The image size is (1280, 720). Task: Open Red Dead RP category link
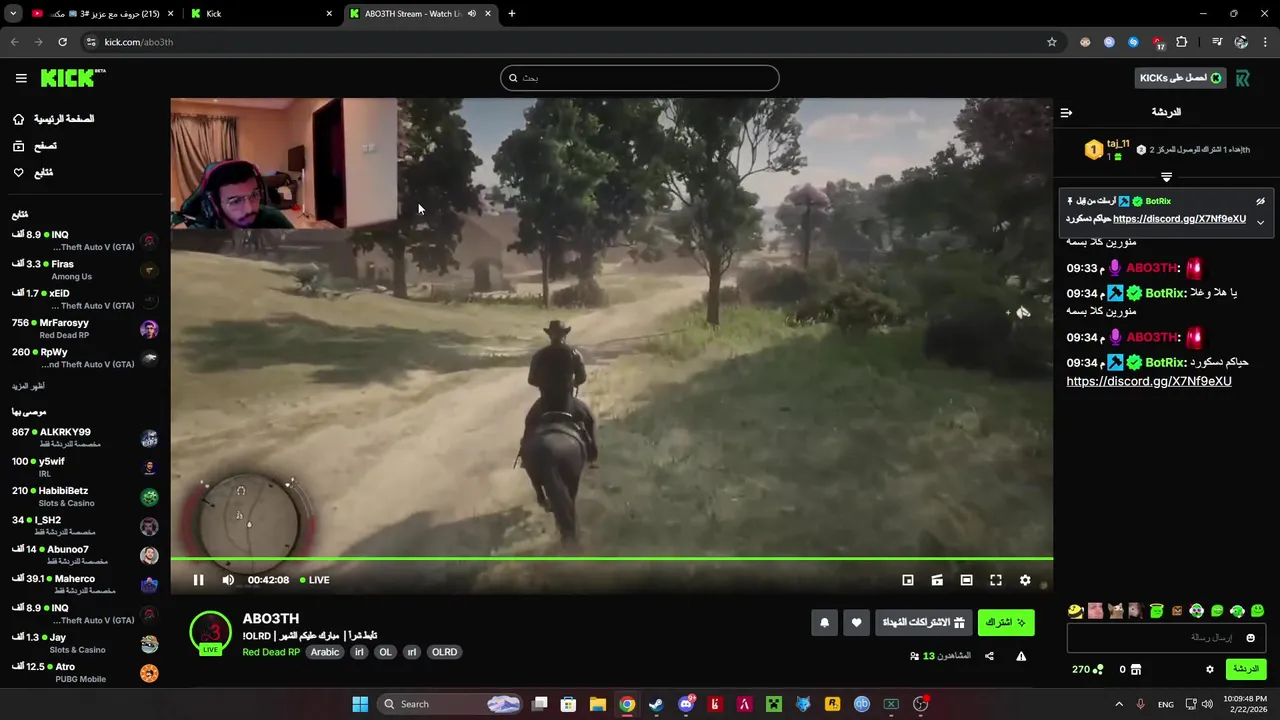pos(271,652)
